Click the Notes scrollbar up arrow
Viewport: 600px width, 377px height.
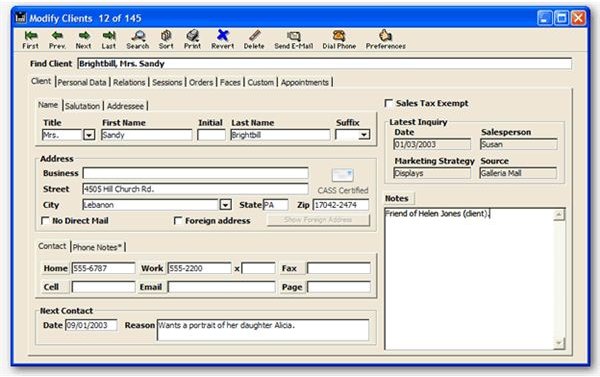point(559,215)
